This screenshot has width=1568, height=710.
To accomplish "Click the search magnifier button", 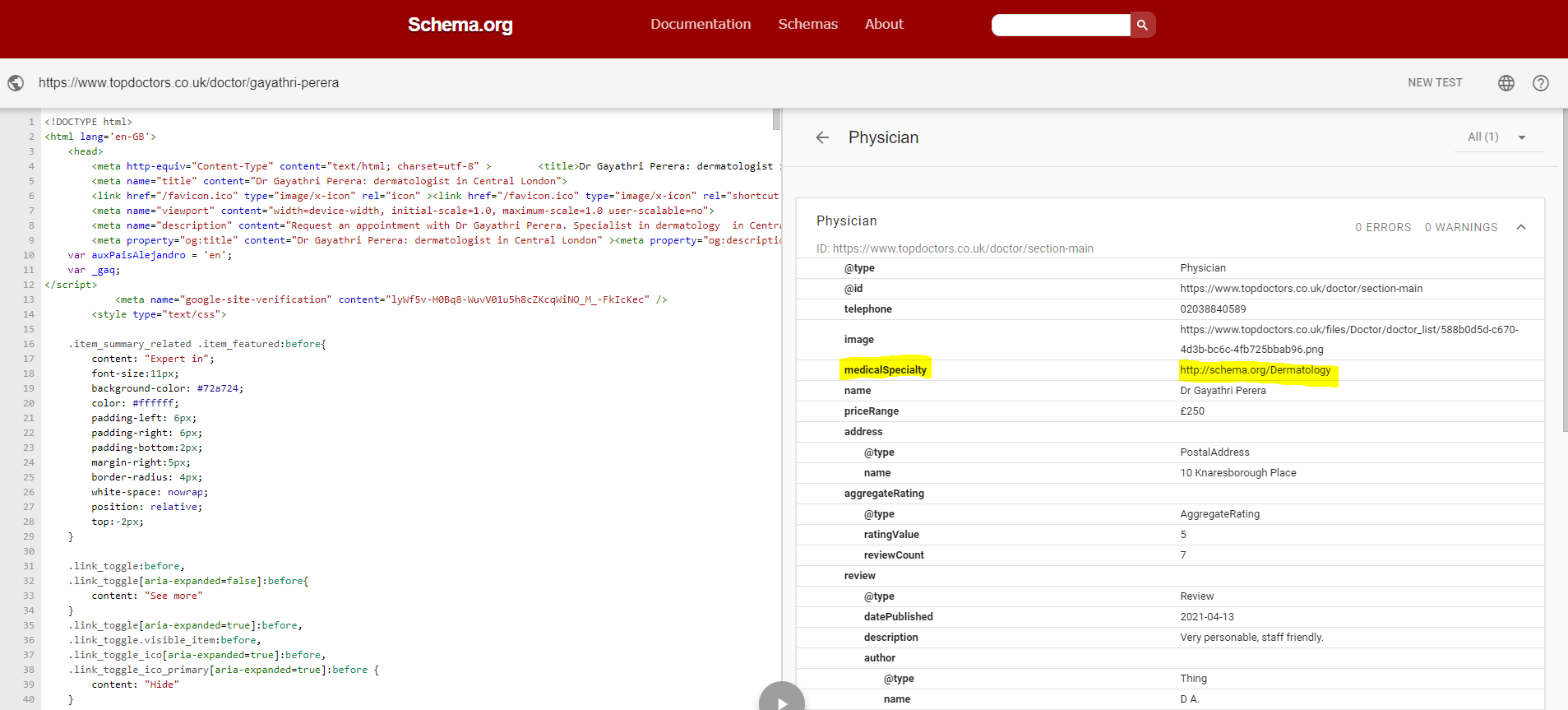I will point(1142,25).
